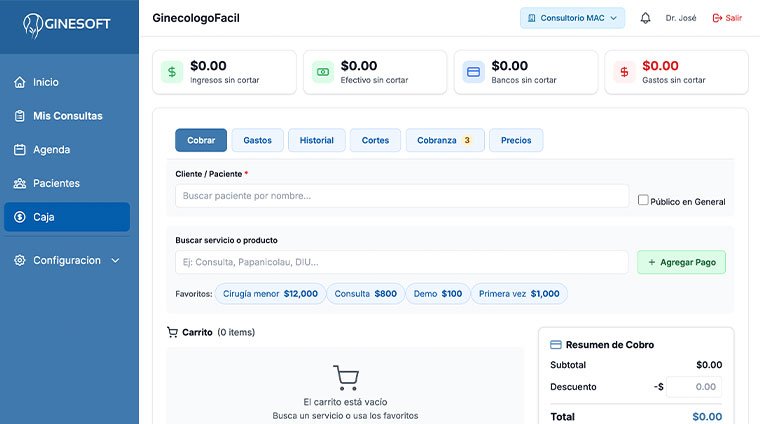The width and height of the screenshot is (760, 424).
Task: Open Agenda from the sidebar
Action: tap(51, 150)
